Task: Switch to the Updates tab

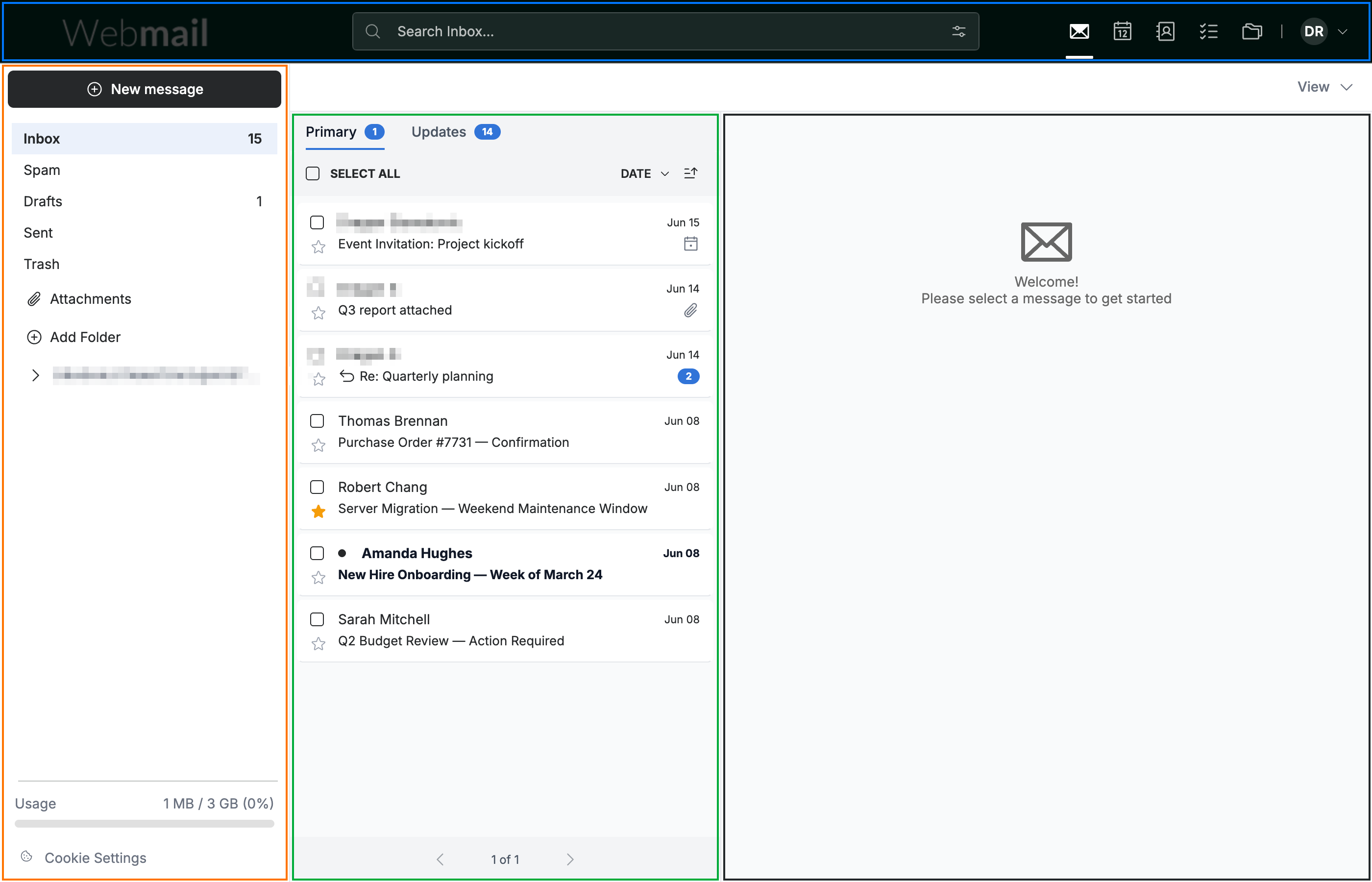Action: pyautogui.click(x=456, y=132)
